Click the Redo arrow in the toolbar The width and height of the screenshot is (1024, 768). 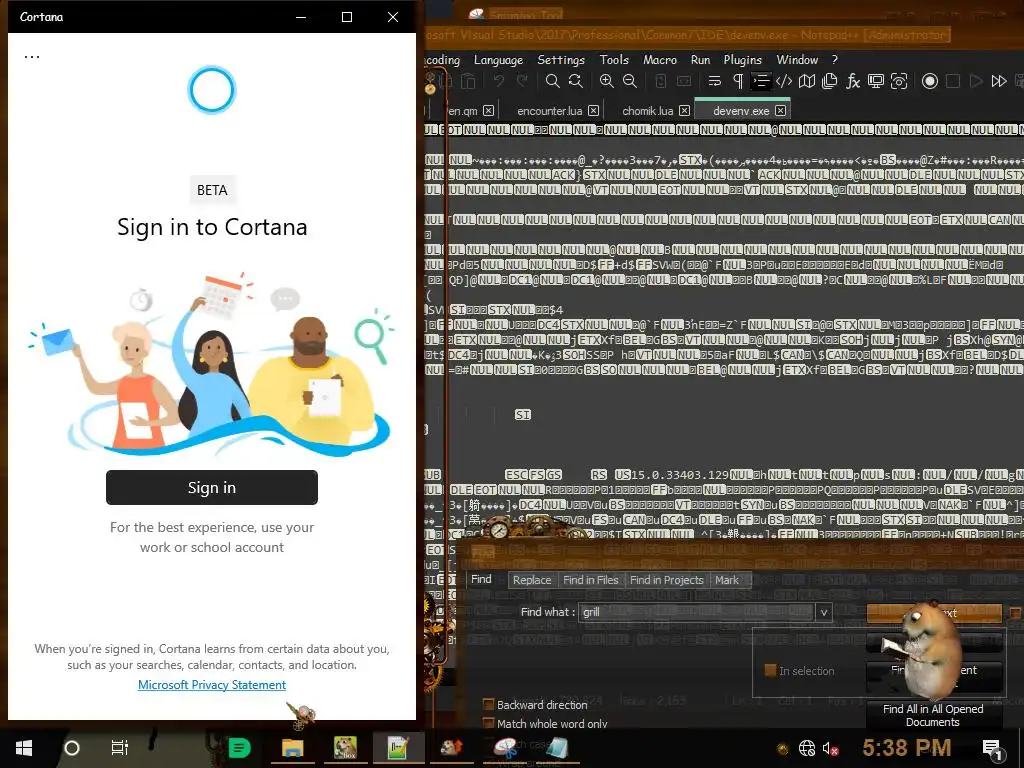pos(522,81)
